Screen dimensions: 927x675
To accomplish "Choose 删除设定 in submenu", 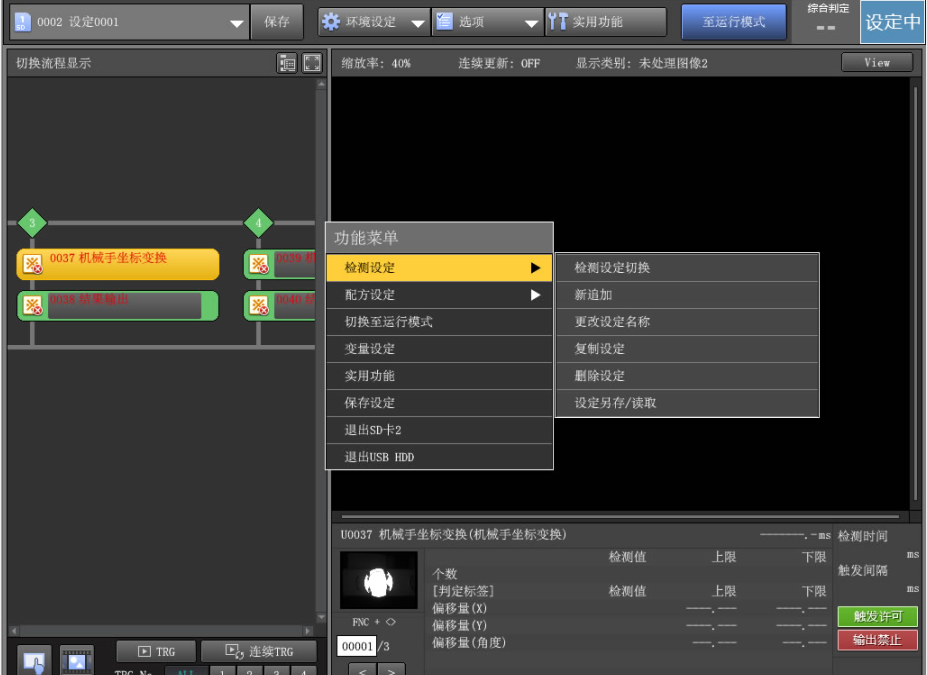I will [x=688, y=376].
